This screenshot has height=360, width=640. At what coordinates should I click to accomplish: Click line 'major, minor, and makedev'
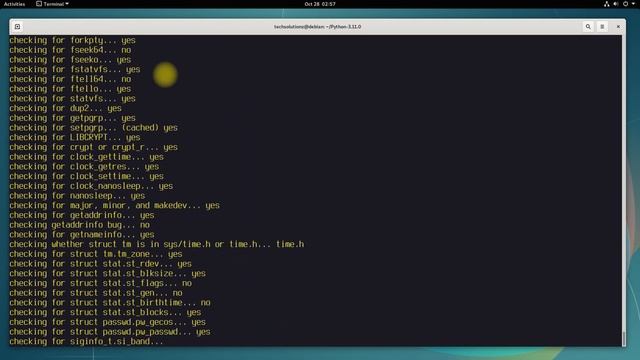pyautogui.click(x=115, y=206)
